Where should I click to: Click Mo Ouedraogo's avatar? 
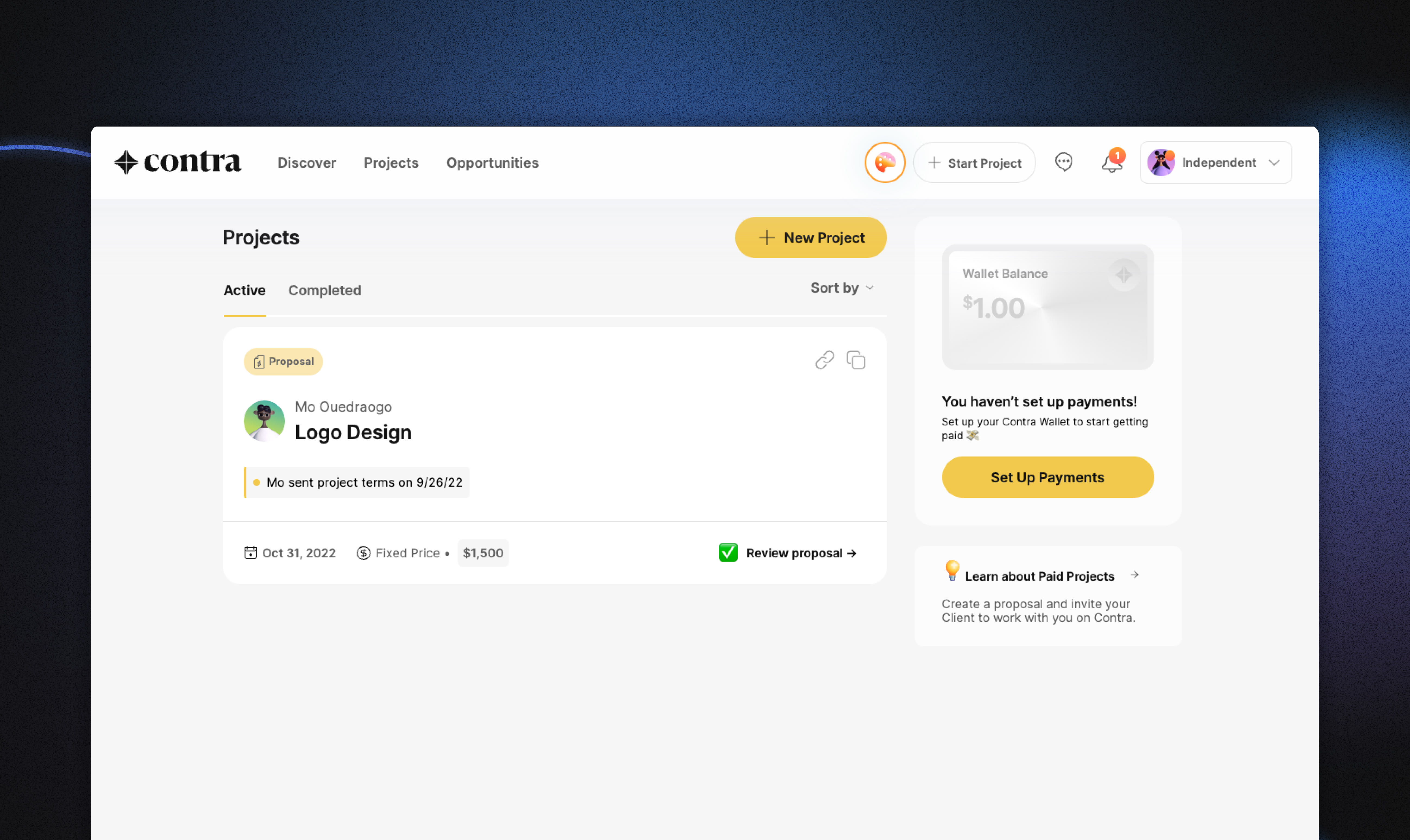[x=264, y=421]
